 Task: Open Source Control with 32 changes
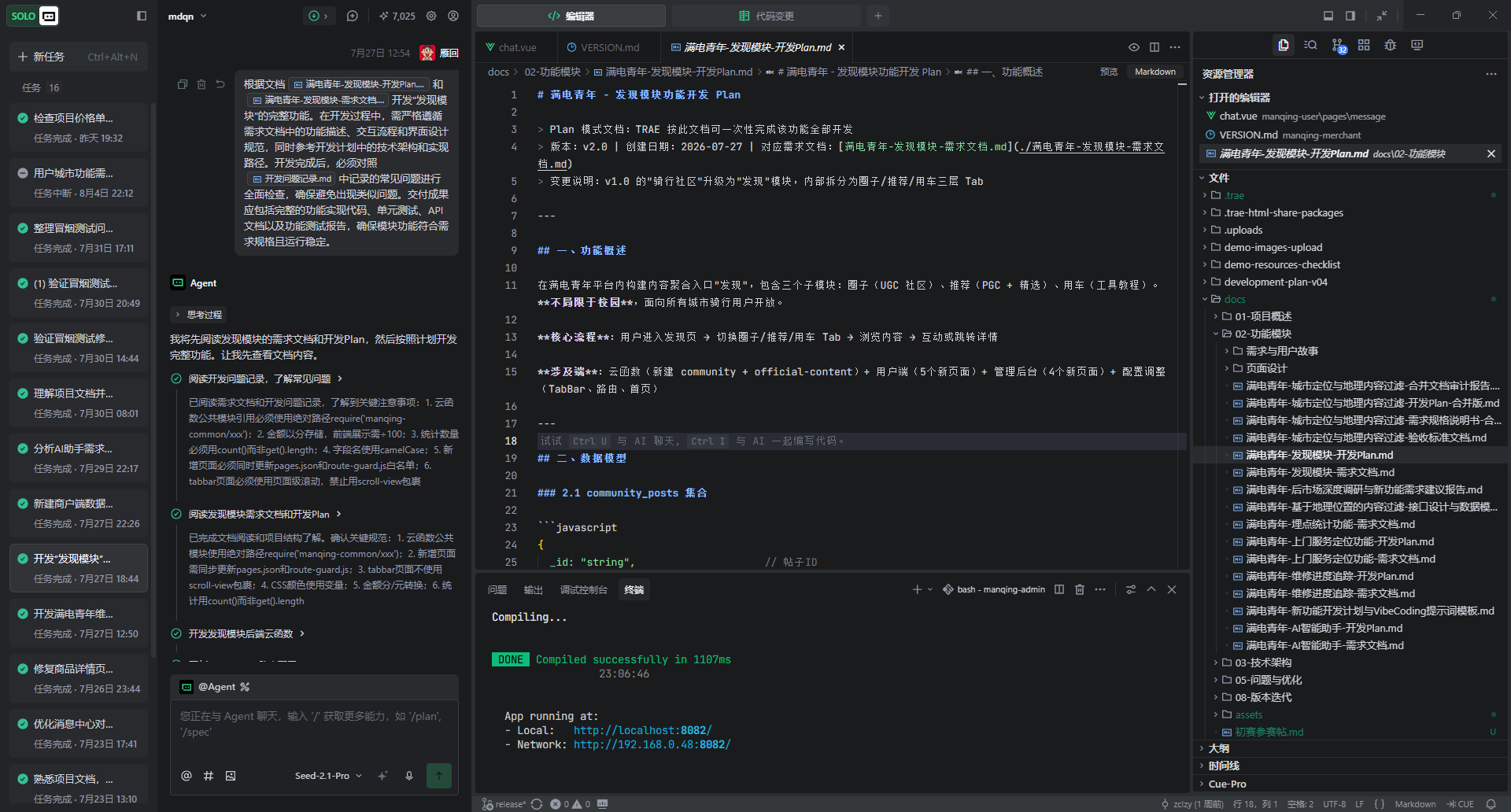(1338, 46)
